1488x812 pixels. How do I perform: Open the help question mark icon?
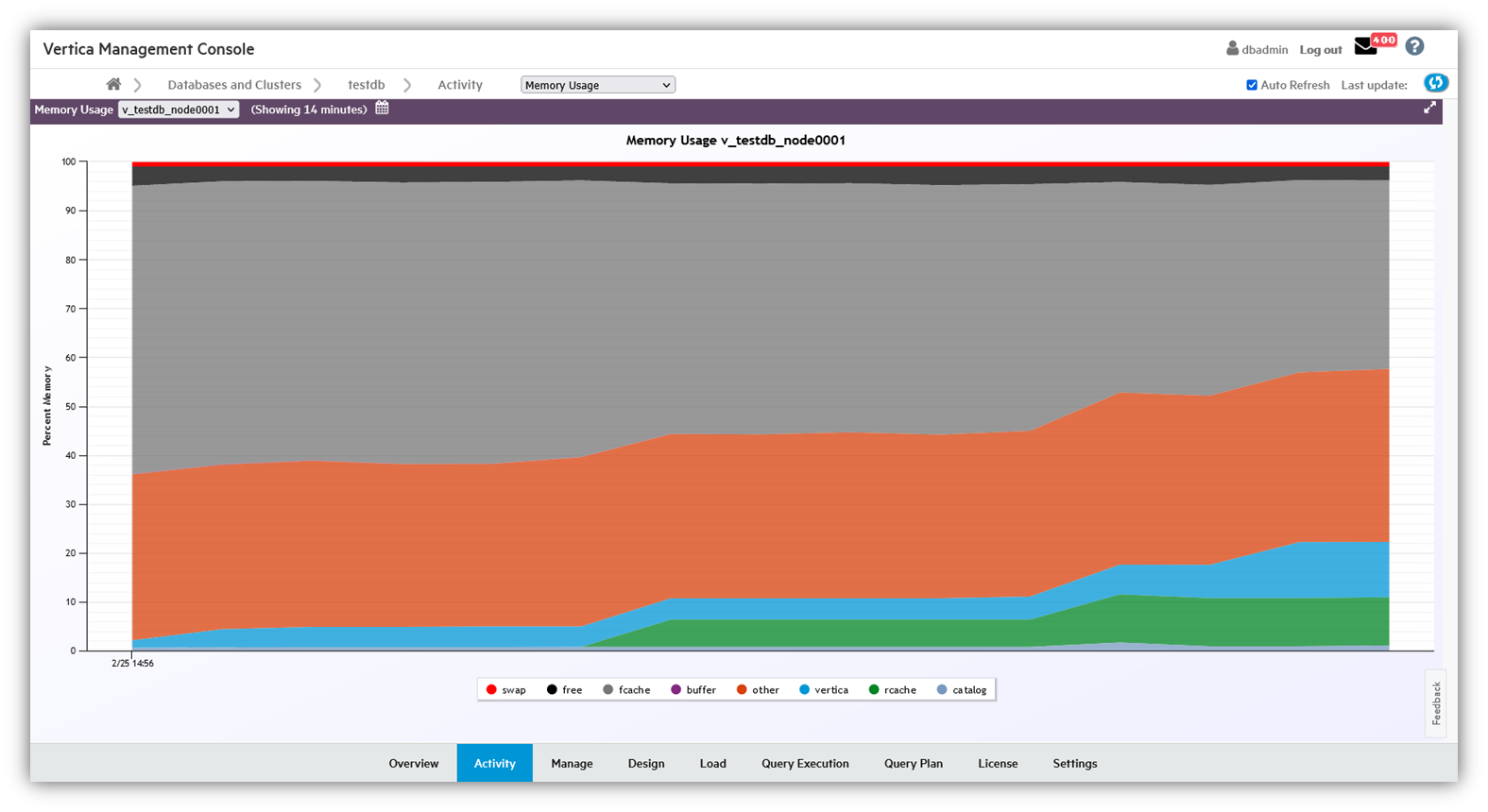point(1414,46)
